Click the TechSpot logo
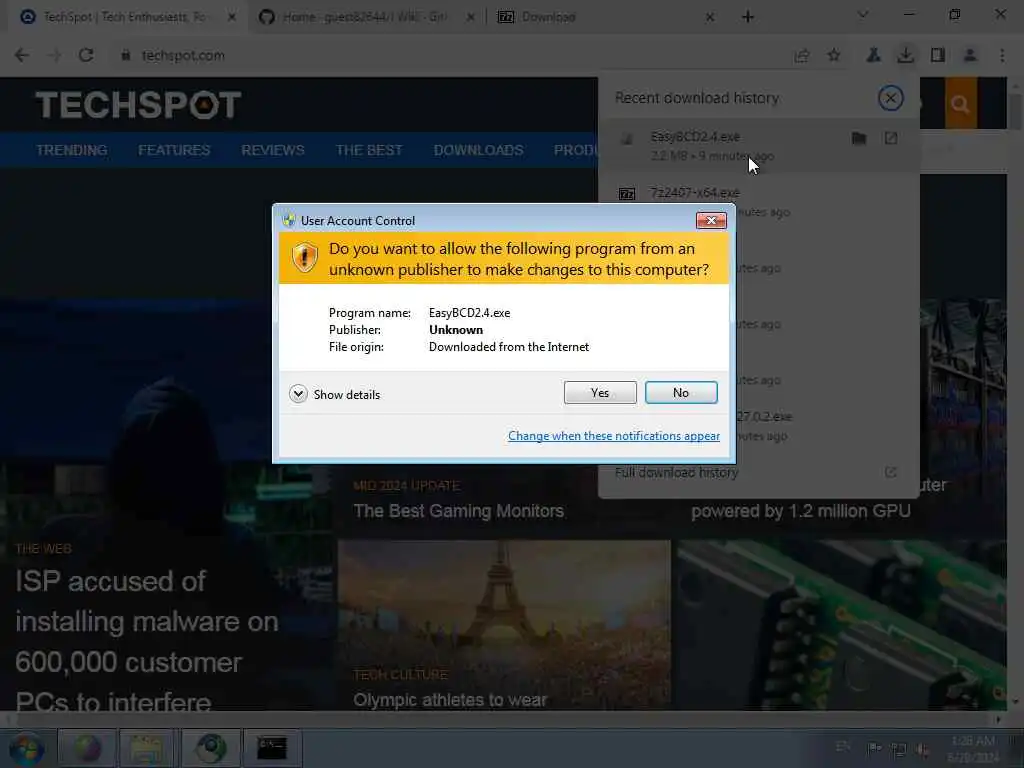This screenshot has width=1024, height=768. click(138, 104)
